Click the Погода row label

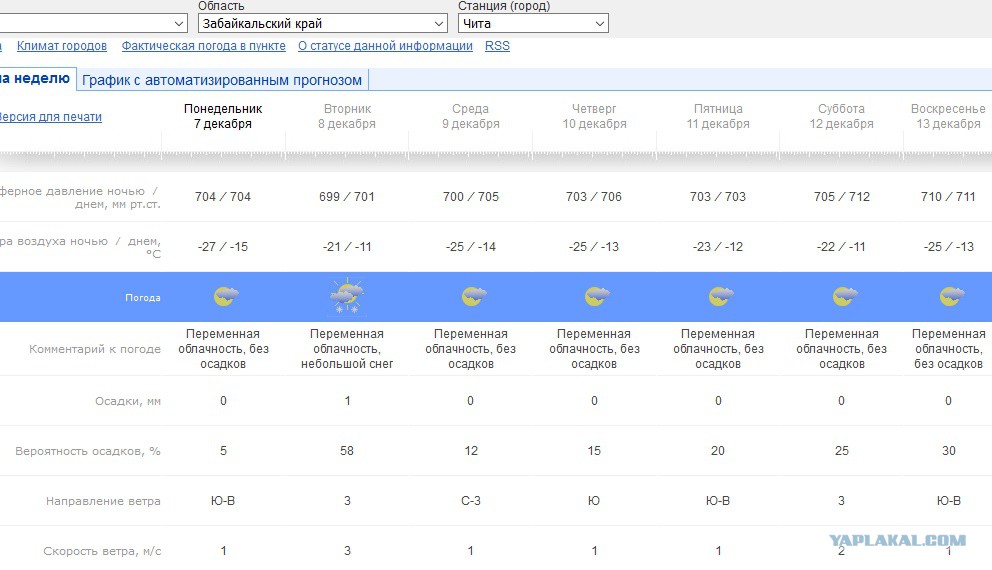[x=142, y=297]
